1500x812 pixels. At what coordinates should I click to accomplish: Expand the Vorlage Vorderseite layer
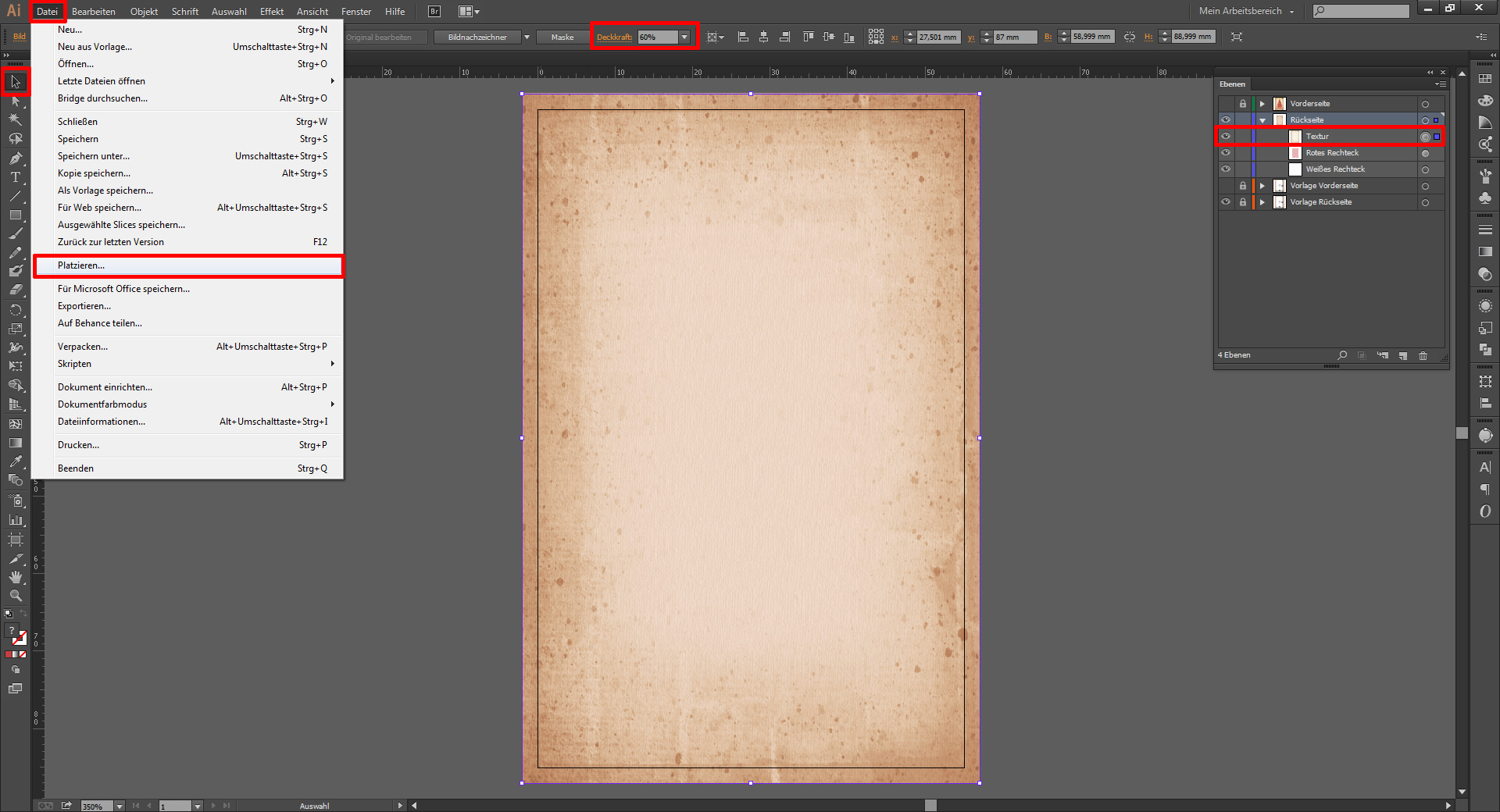click(1262, 186)
